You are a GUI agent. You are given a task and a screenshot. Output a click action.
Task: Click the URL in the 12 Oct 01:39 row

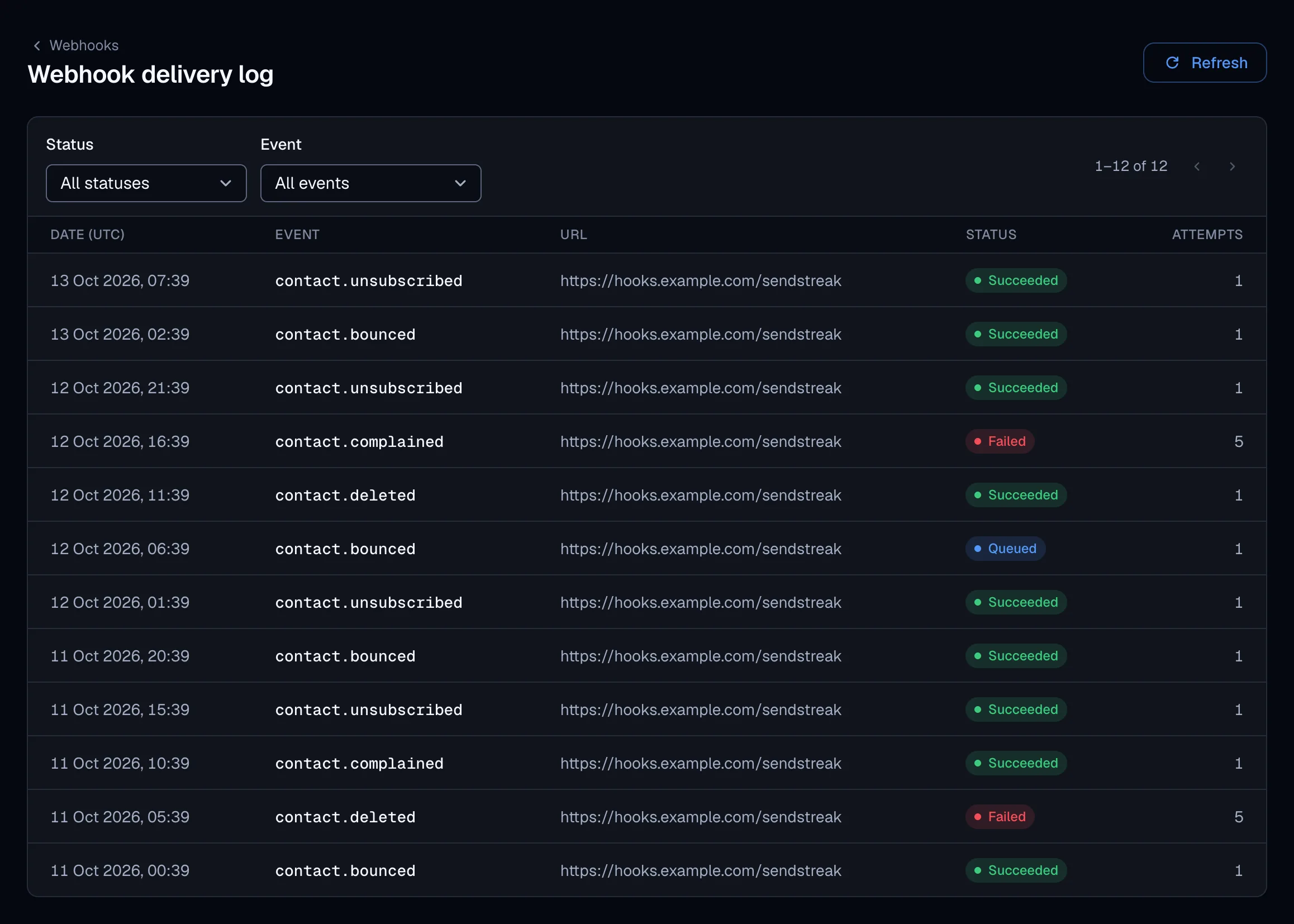[x=701, y=603]
